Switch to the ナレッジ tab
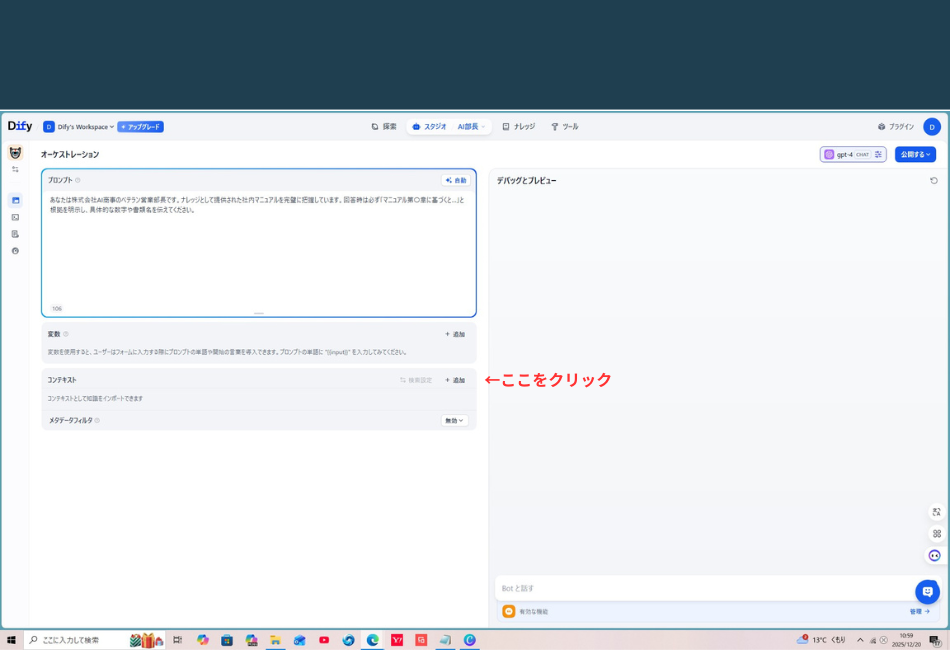The width and height of the screenshot is (950, 650). click(518, 127)
